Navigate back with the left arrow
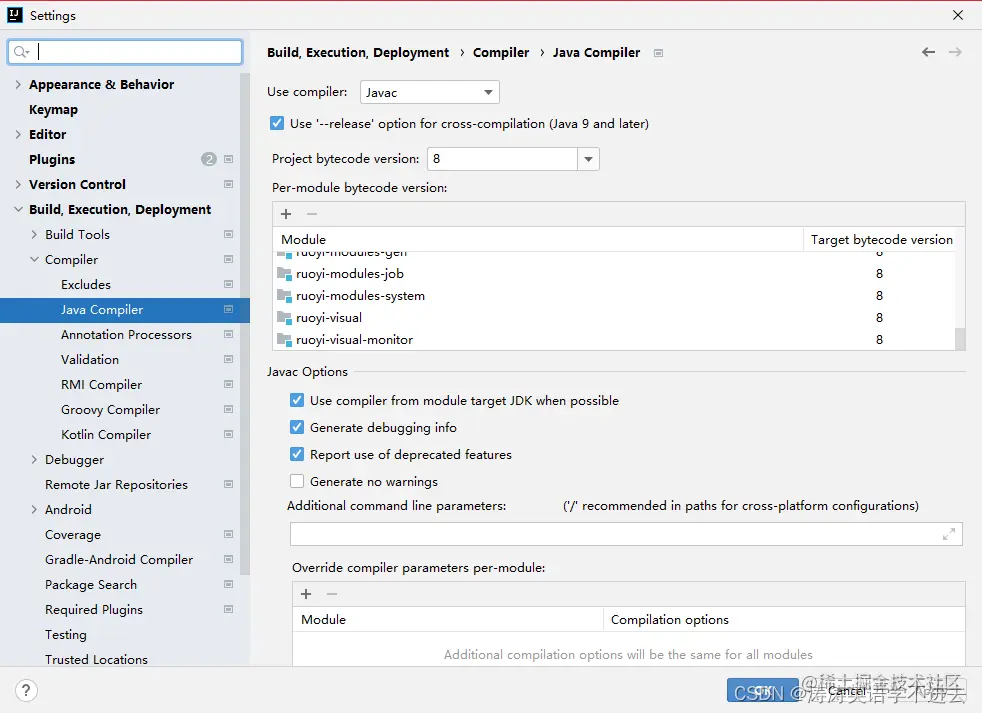The width and height of the screenshot is (982, 713). [928, 52]
